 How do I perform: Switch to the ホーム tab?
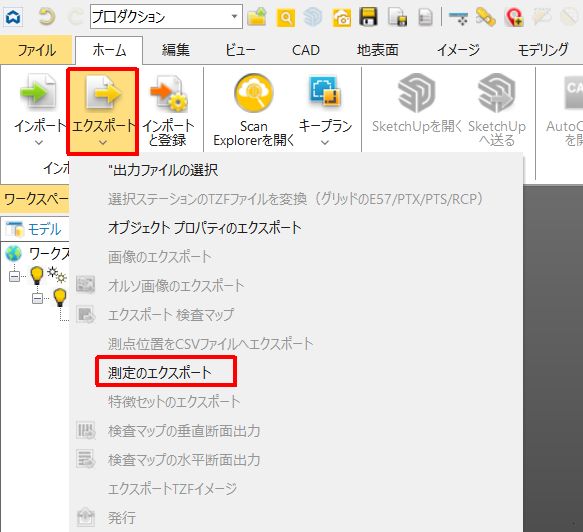coord(109,50)
